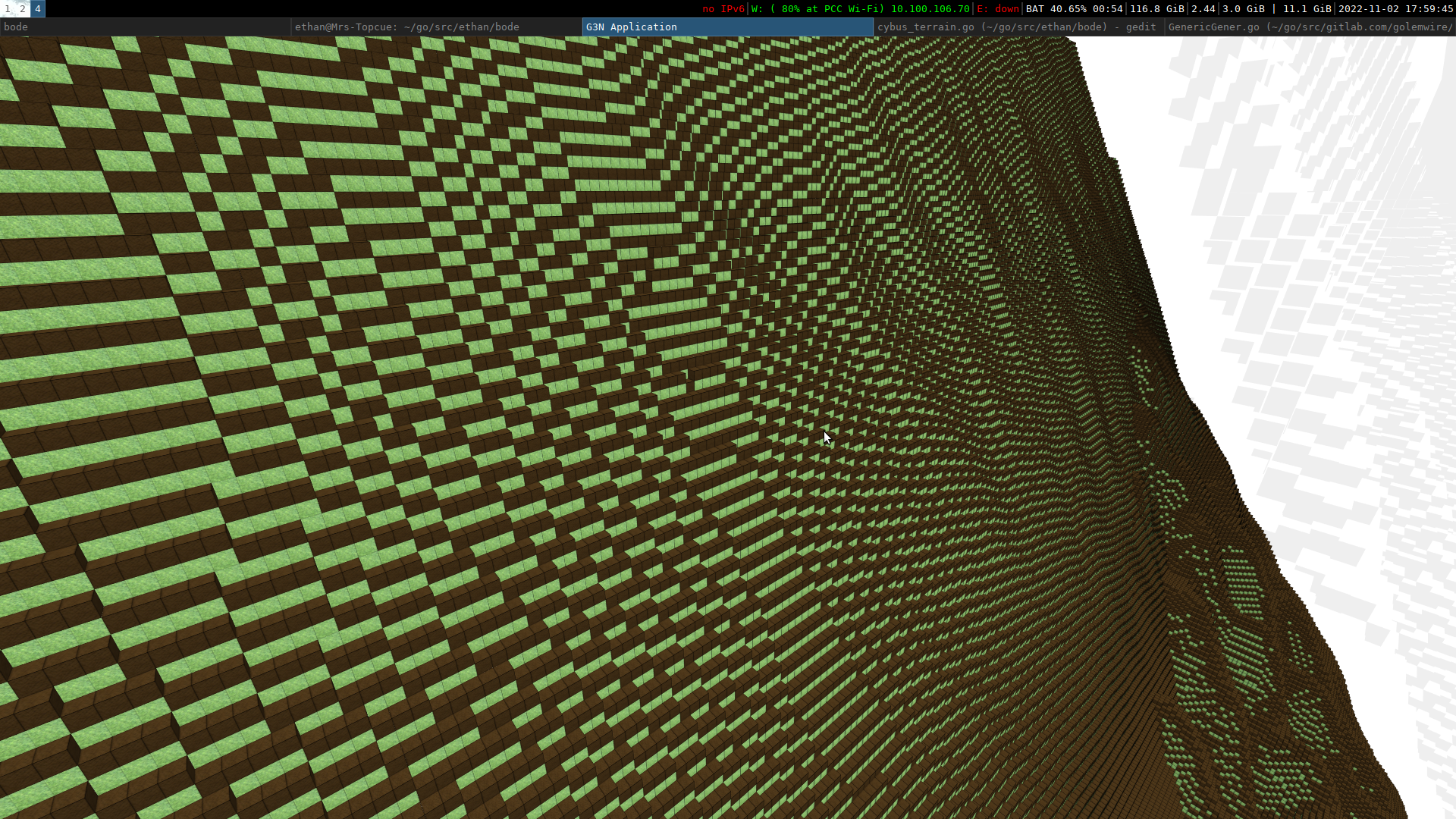
Task: Click the 11.1 GiB memory available indicator
Action: coord(1307,8)
